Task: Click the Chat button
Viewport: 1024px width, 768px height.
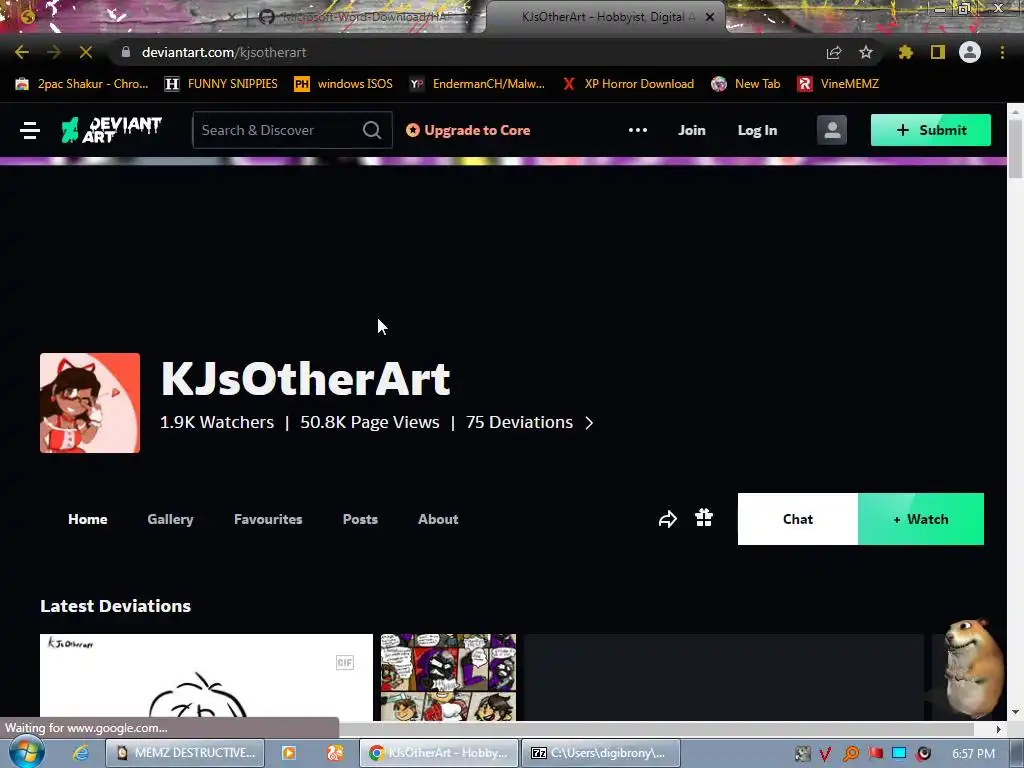Action: 798,519
